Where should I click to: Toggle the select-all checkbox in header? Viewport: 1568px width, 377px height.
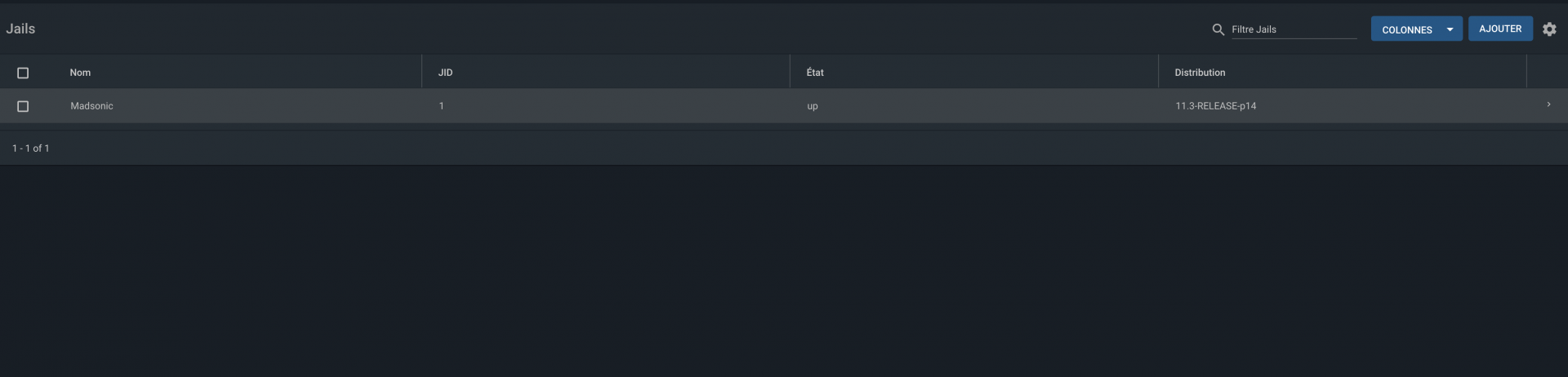[x=23, y=73]
